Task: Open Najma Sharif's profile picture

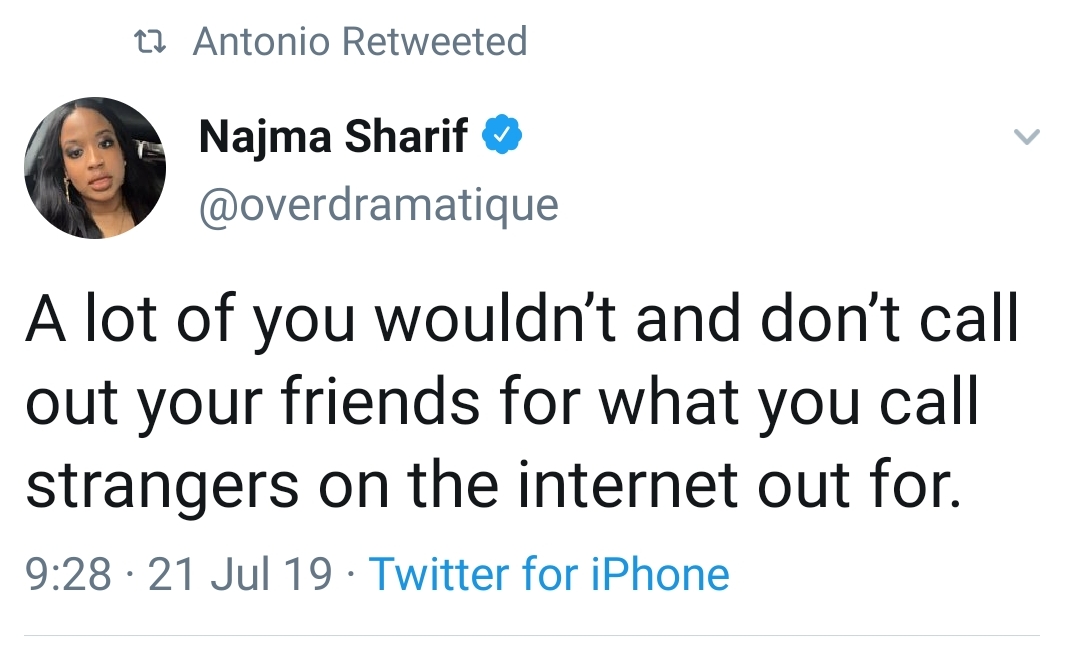Action: [x=94, y=168]
